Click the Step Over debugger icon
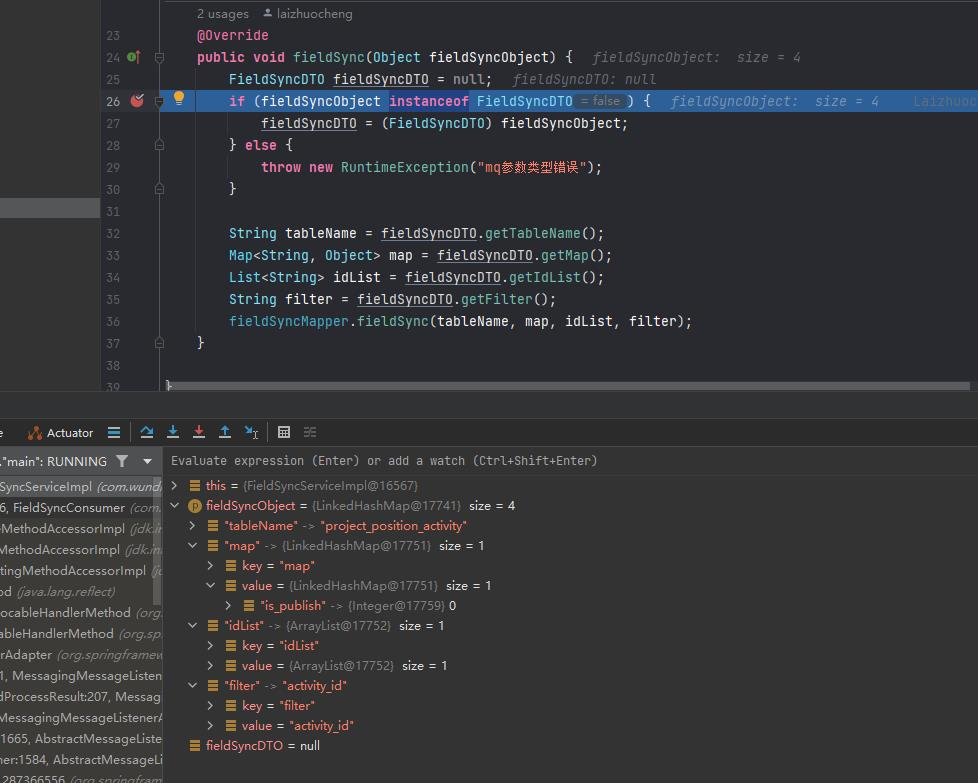978x783 pixels. pos(147,432)
